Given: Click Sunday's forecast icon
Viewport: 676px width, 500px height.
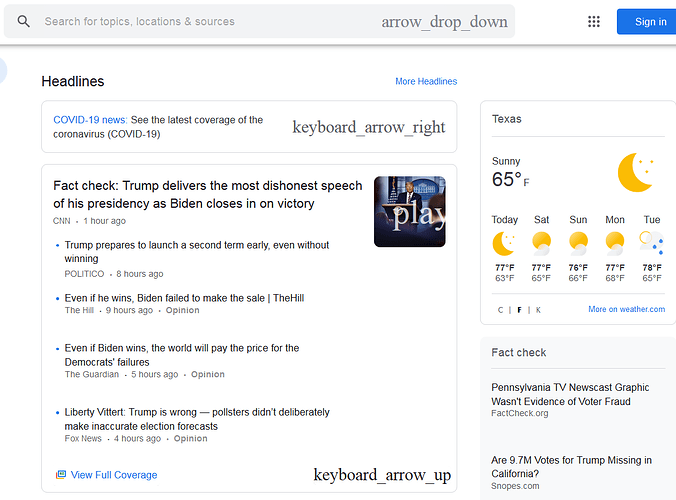Looking at the screenshot, I should pyautogui.click(x=578, y=244).
